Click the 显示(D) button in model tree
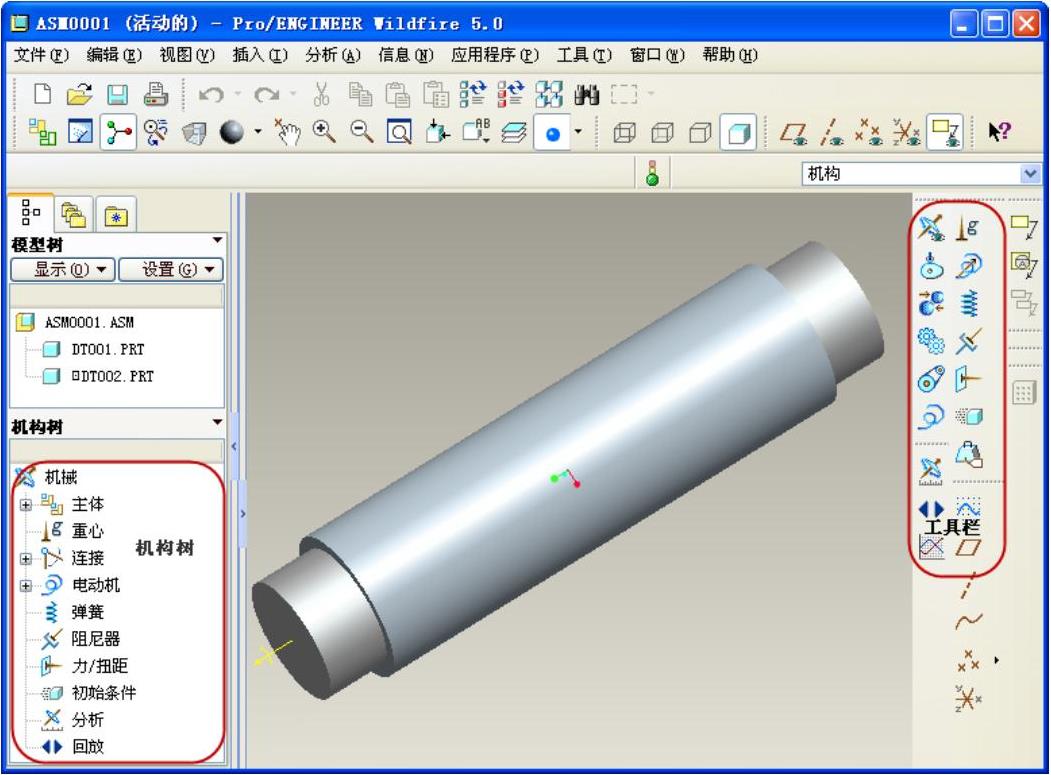This screenshot has height=775, width=1051. 62,269
